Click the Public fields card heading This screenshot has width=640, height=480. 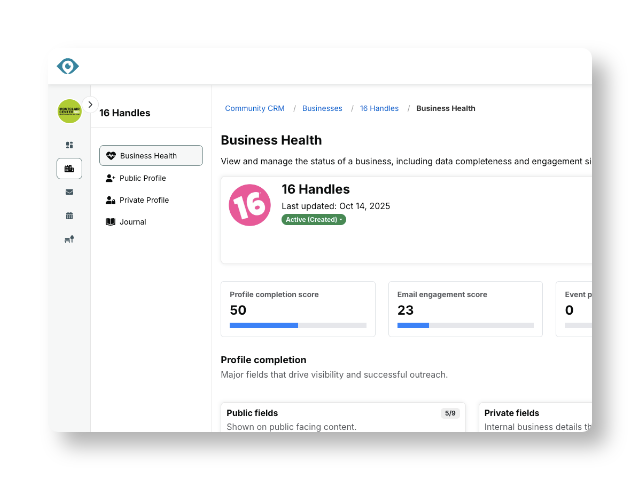[252, 413]
